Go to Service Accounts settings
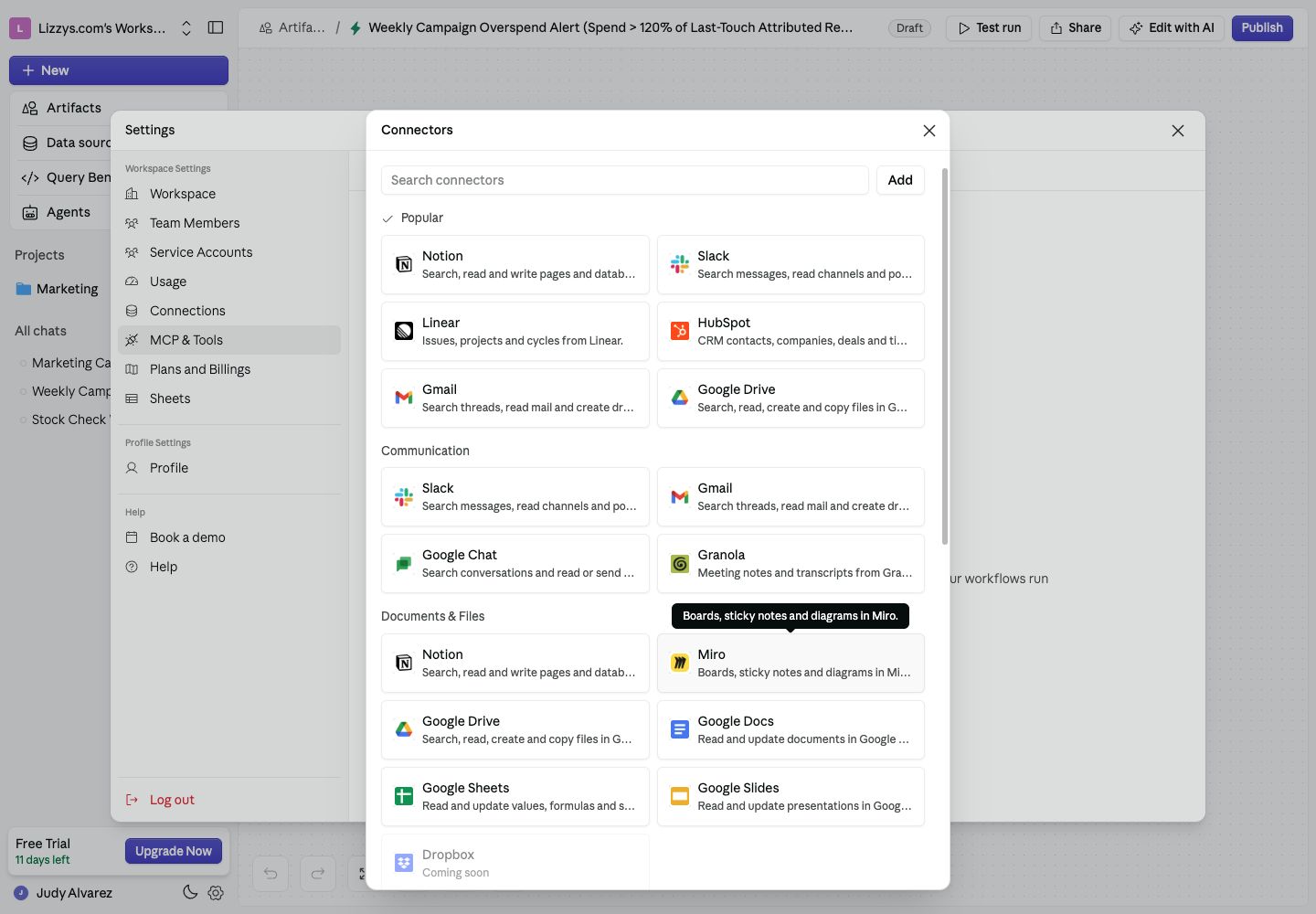The width and height of the screenshot is (1316, 914). [x=229, y=252]
